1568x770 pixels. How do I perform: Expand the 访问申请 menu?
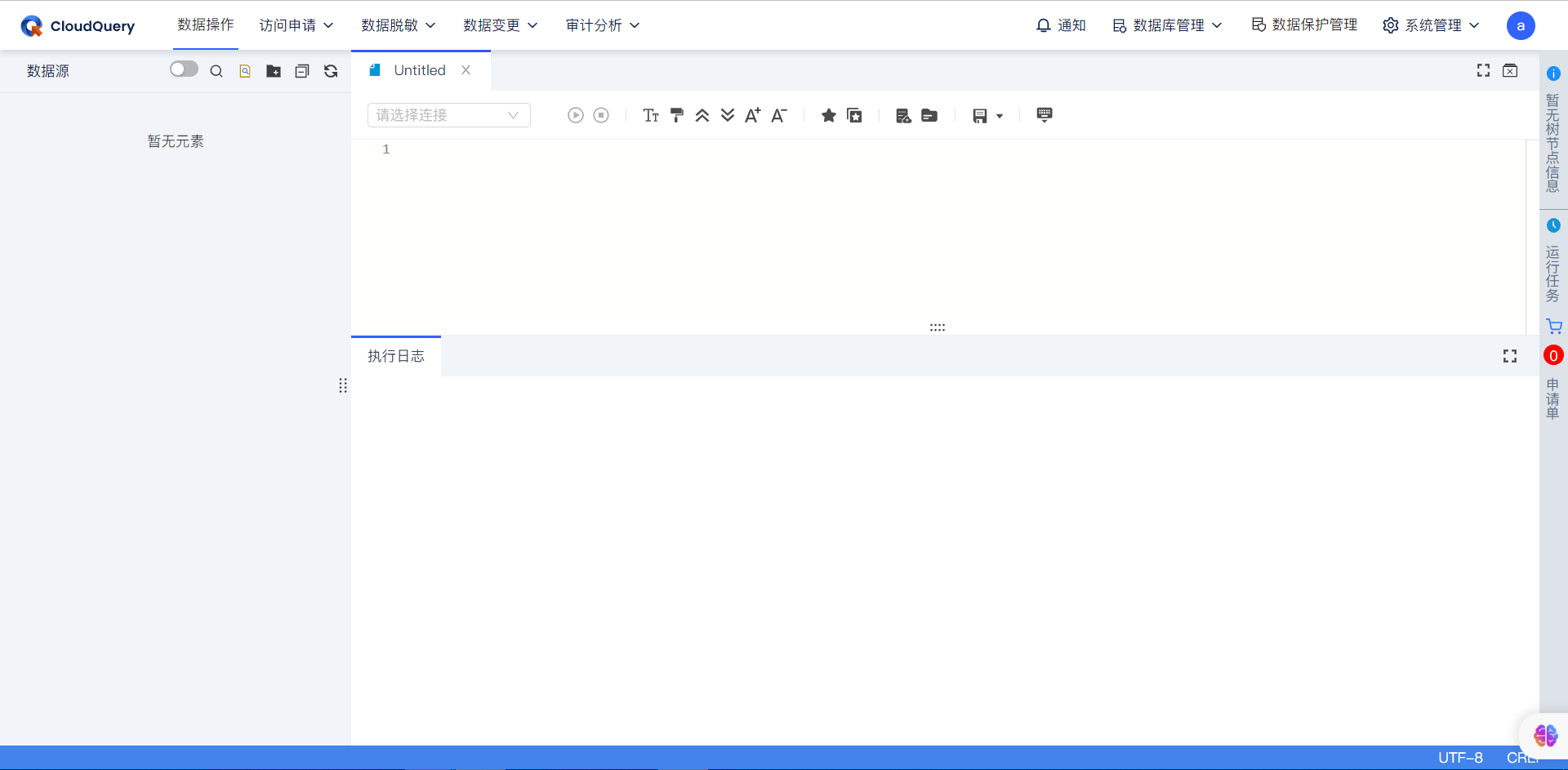pyautogui.click(x=296, y=25)
